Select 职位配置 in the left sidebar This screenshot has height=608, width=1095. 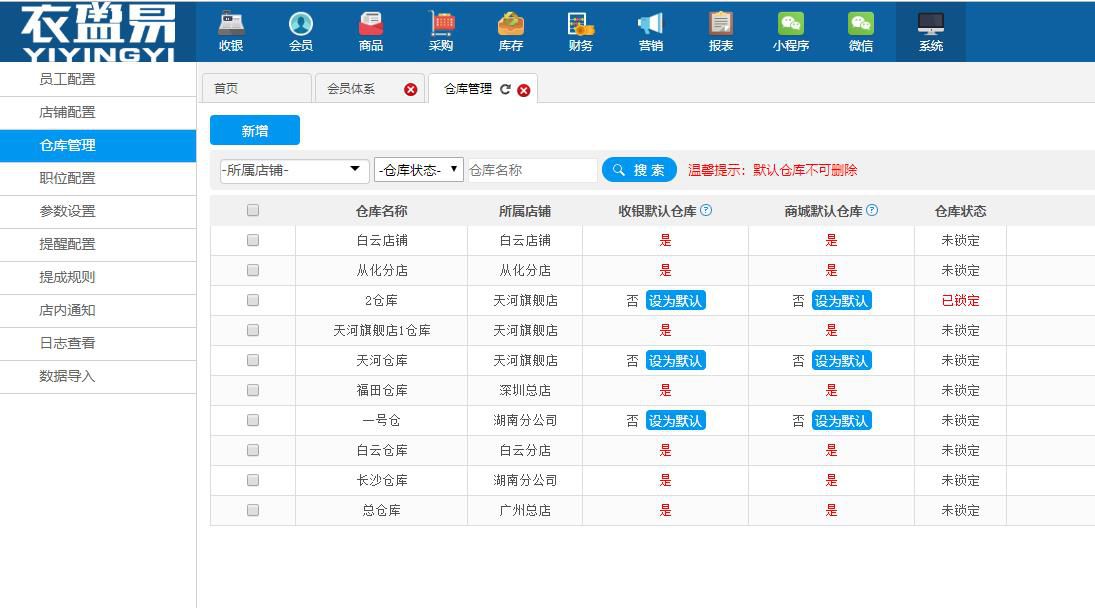67,178
